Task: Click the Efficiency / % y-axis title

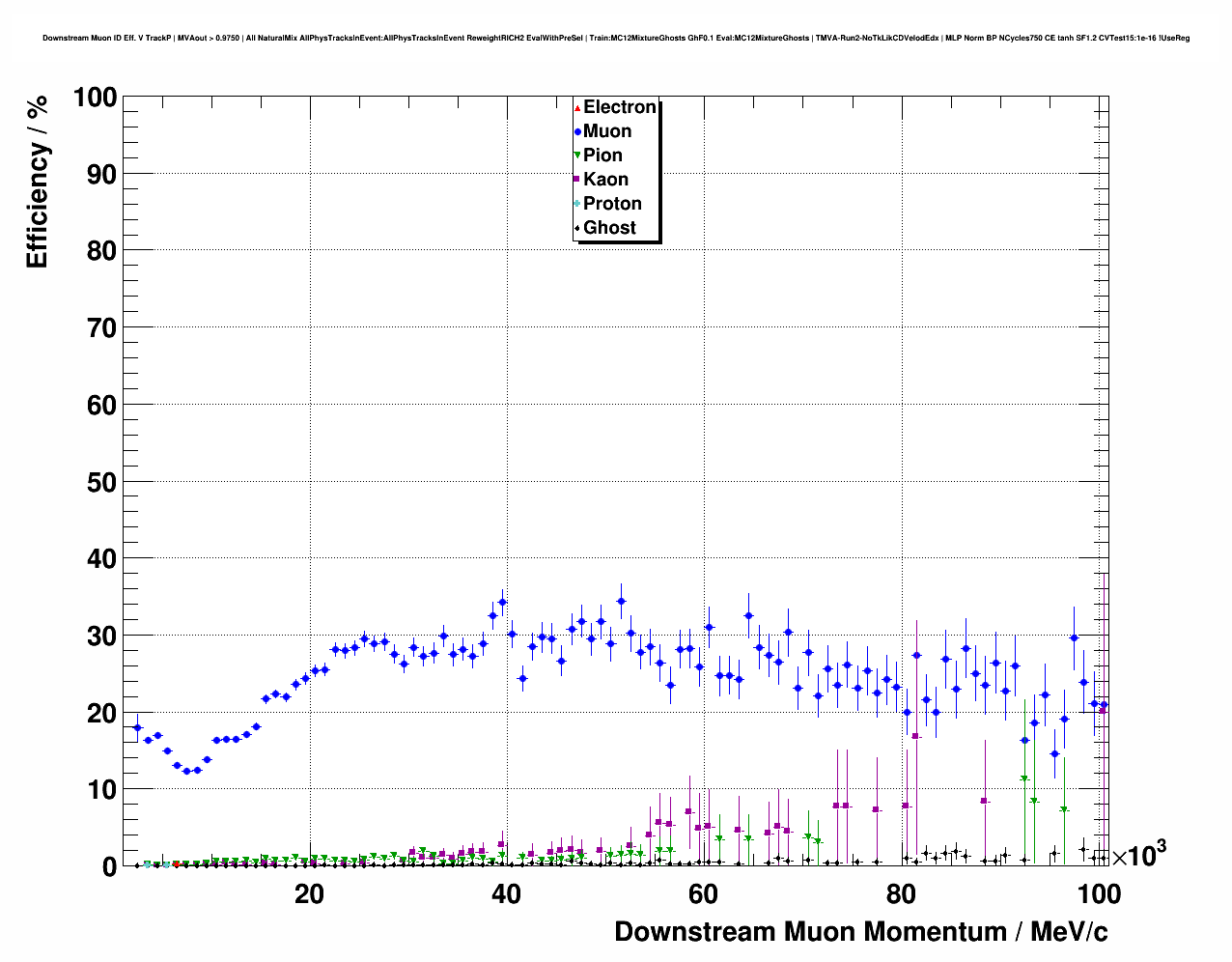Action: [x=37, y=184]
